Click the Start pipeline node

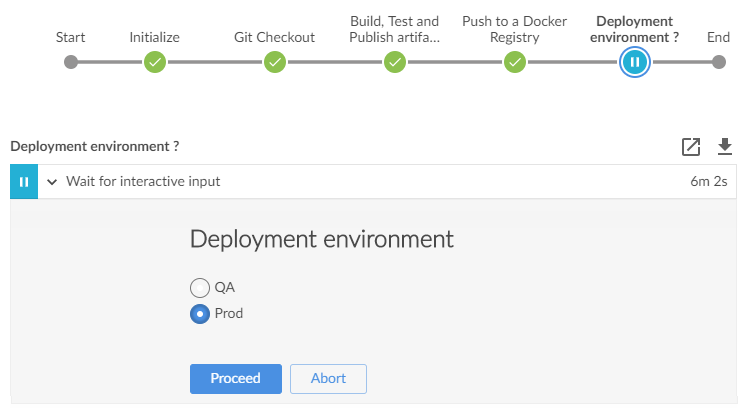70,62
